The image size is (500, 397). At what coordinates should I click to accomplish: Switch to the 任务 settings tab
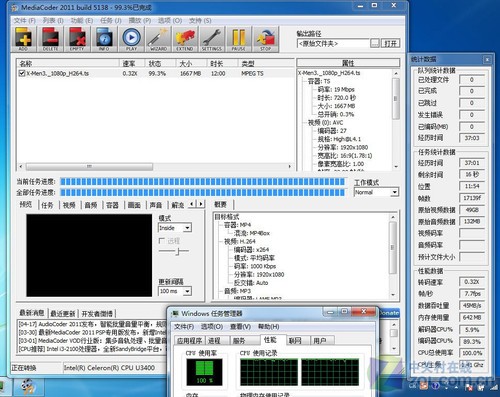click(x=47, y=205)
